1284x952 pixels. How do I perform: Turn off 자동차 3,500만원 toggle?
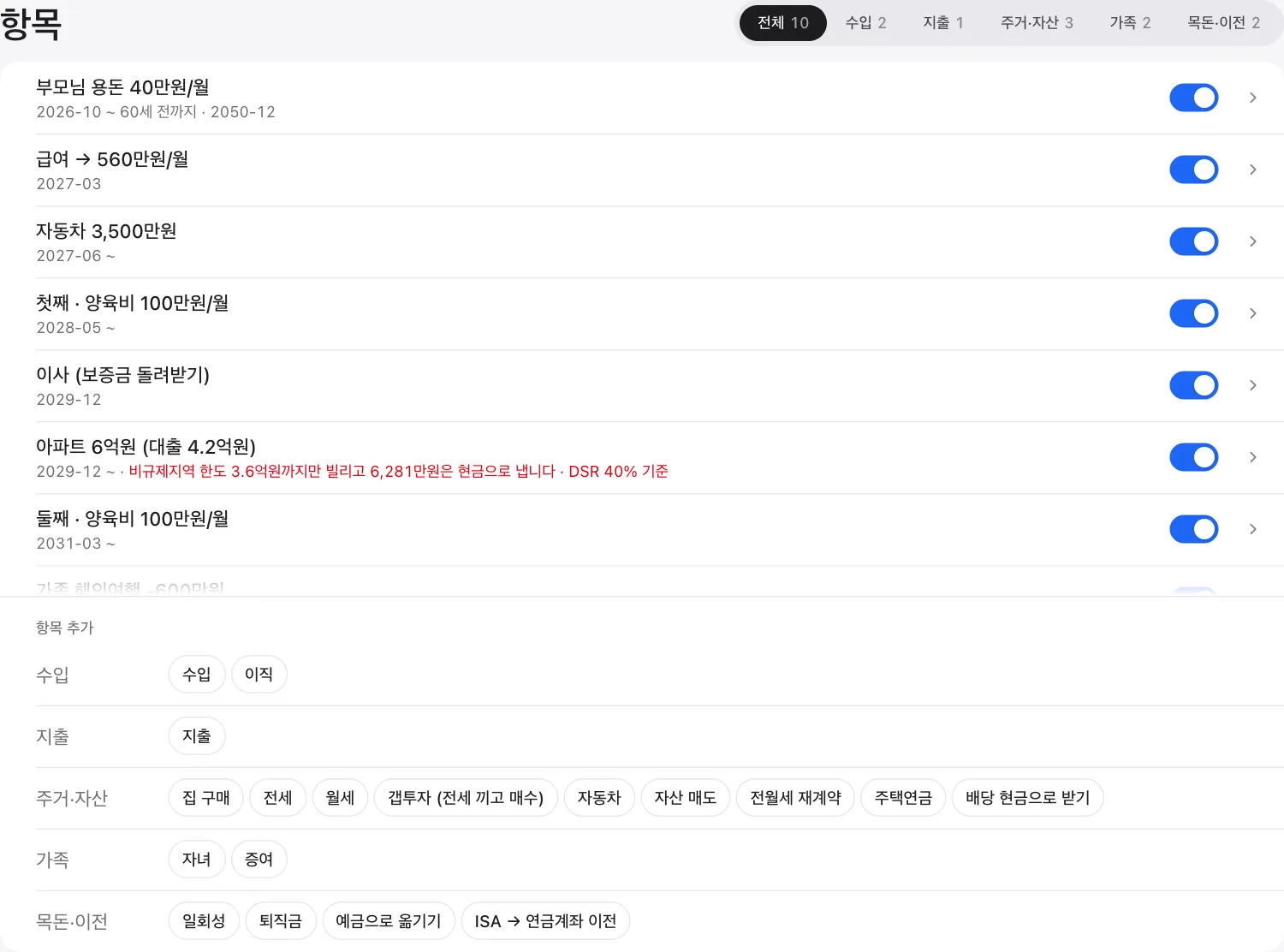tap(1193, 241)
